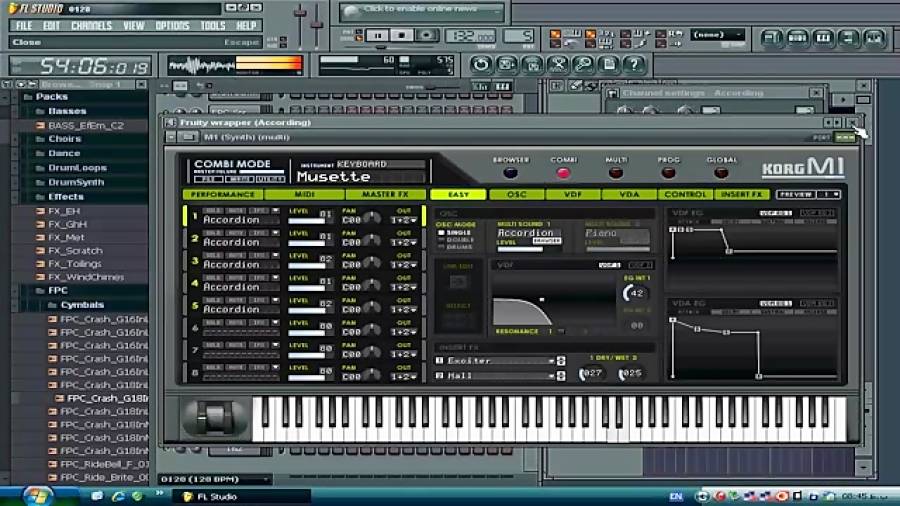Open the FILE menu
Screen dimensions: 900x506
tap(24, 26)
